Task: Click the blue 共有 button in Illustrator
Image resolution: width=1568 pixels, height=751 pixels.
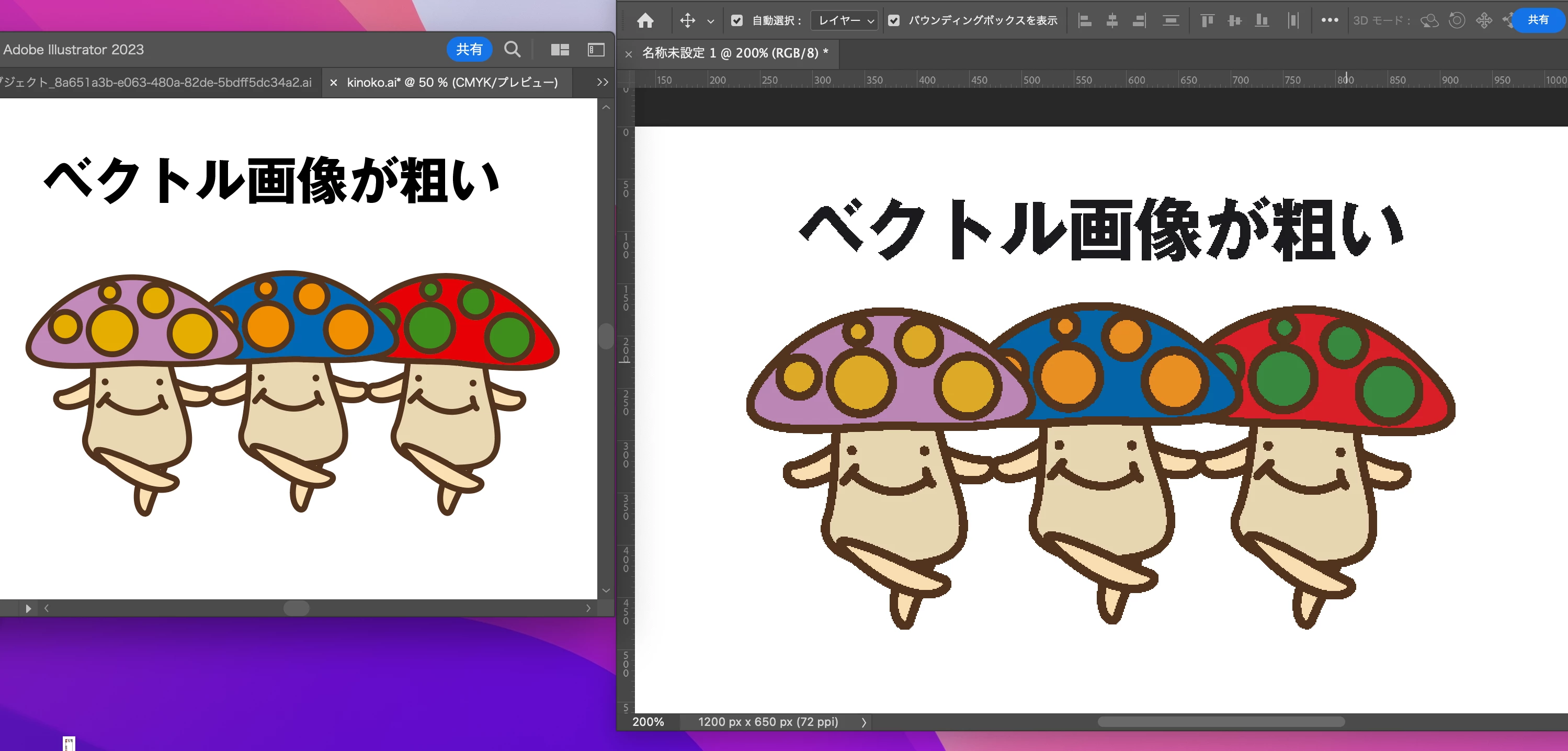Action: pyautogui.click(x=469, y=49)
